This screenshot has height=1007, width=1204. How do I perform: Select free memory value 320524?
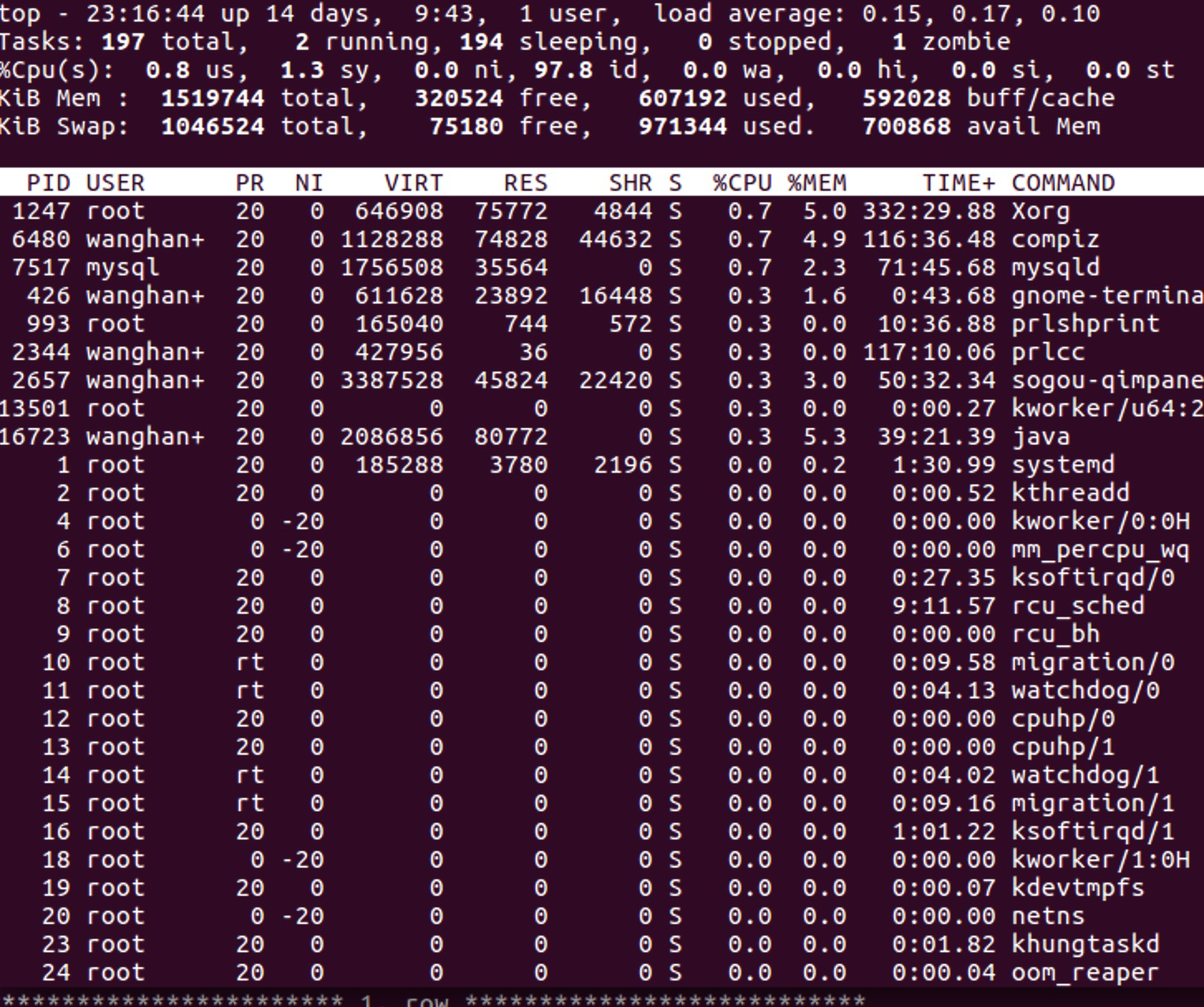pos(459,98)
